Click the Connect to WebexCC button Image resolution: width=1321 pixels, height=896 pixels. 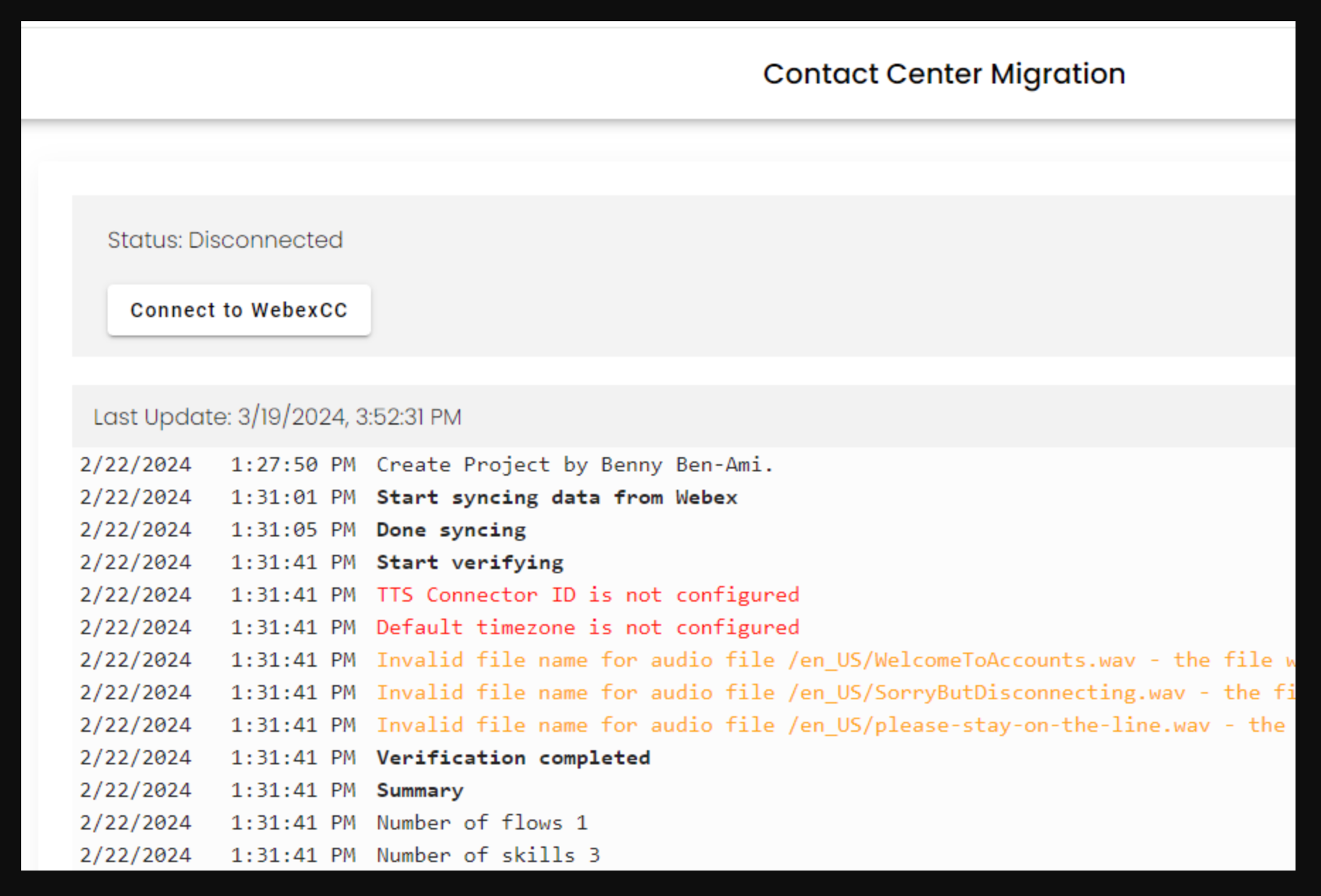[239, 310]
